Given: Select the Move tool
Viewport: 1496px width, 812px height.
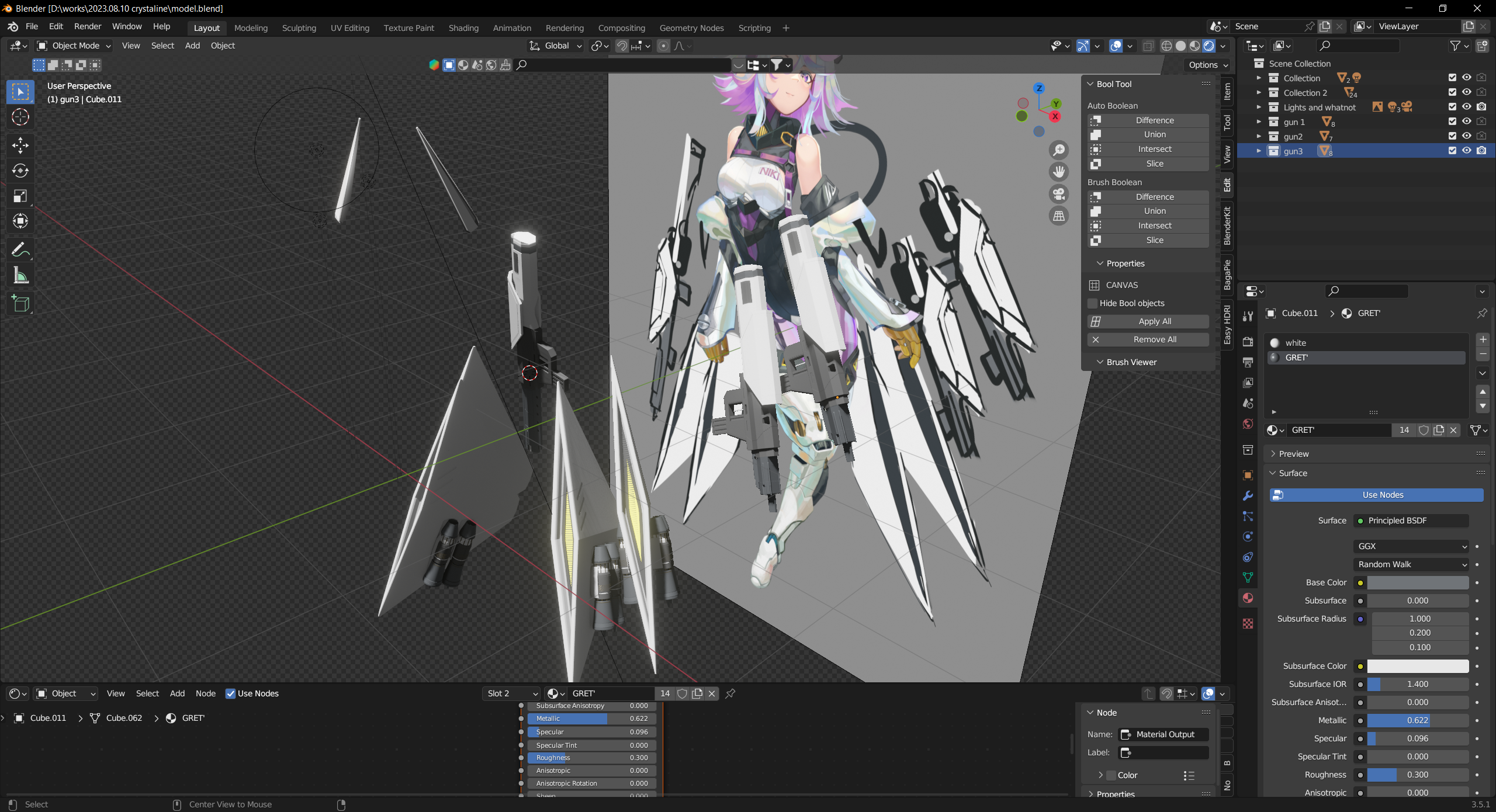Looking at the screenshot, I should (20, 145).
